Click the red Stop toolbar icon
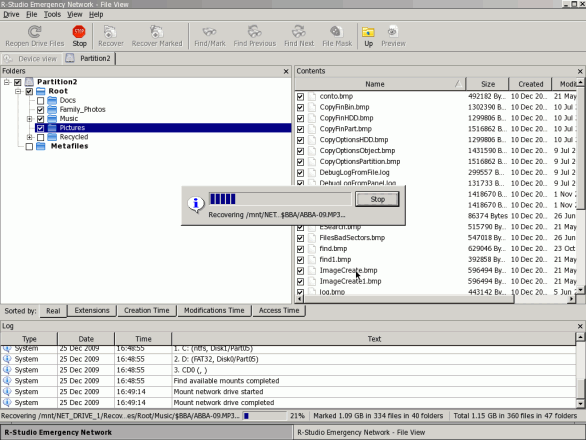 (x=79, y=32)
